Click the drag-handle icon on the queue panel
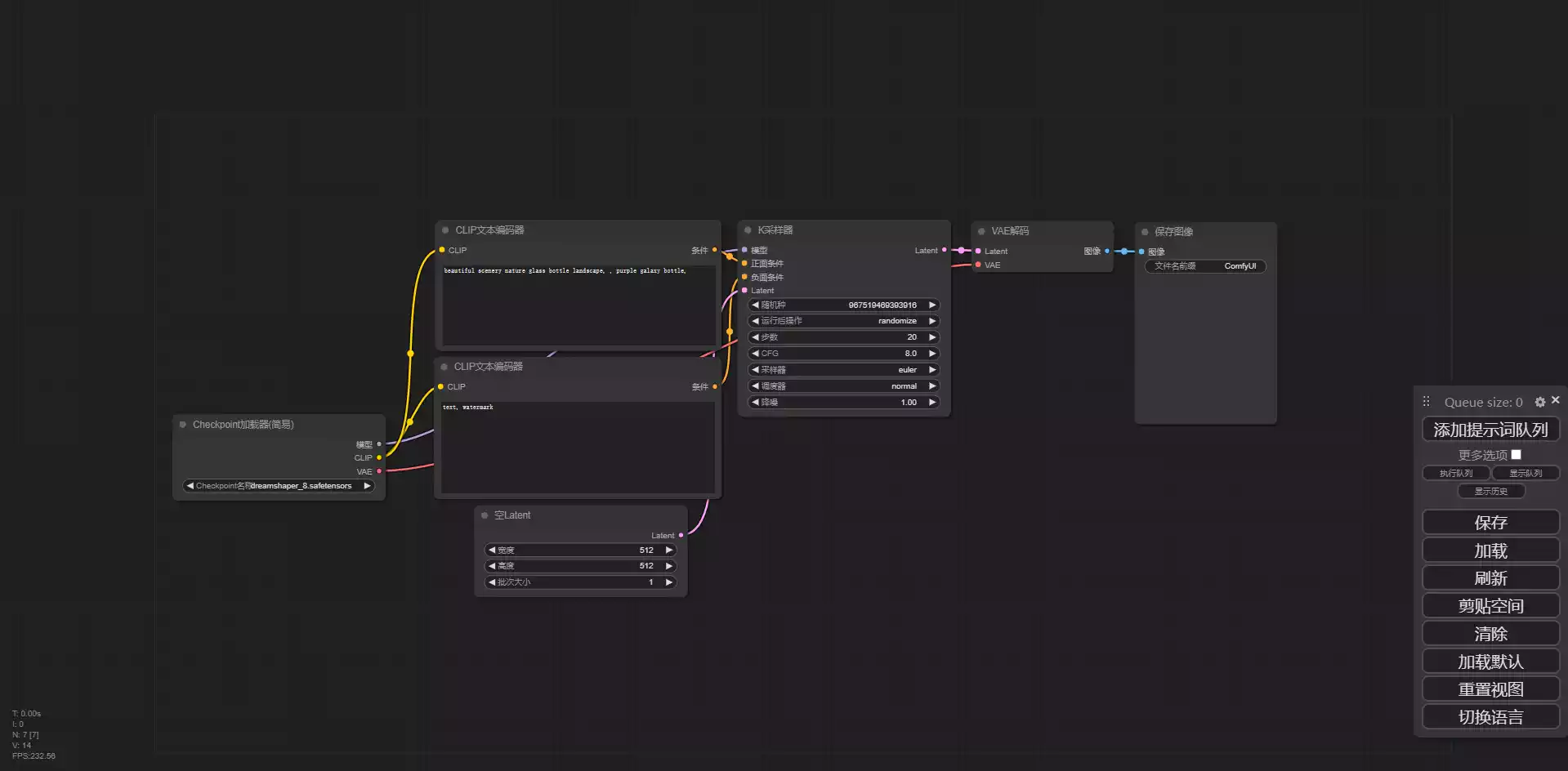The height and width of the screenshot is (771, 1568). pos(1427,401)
